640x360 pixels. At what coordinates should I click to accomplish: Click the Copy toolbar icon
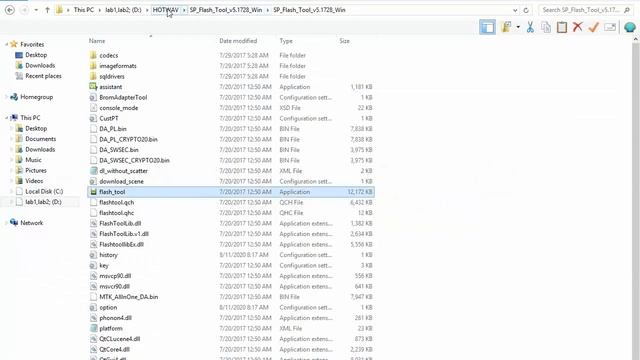[546, 27]
